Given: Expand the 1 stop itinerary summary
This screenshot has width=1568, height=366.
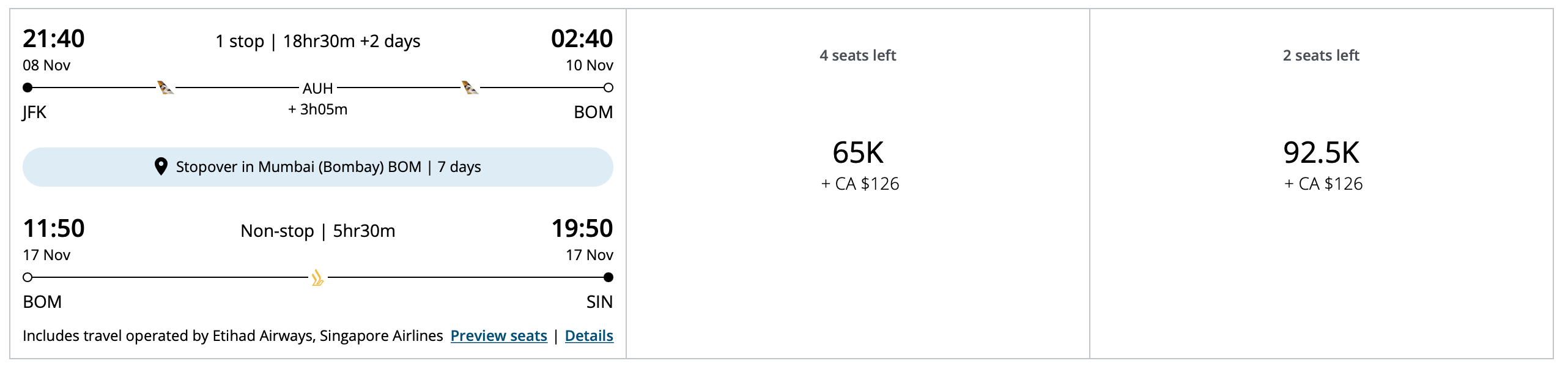Looking at the screenshot, I should [318, 40].
